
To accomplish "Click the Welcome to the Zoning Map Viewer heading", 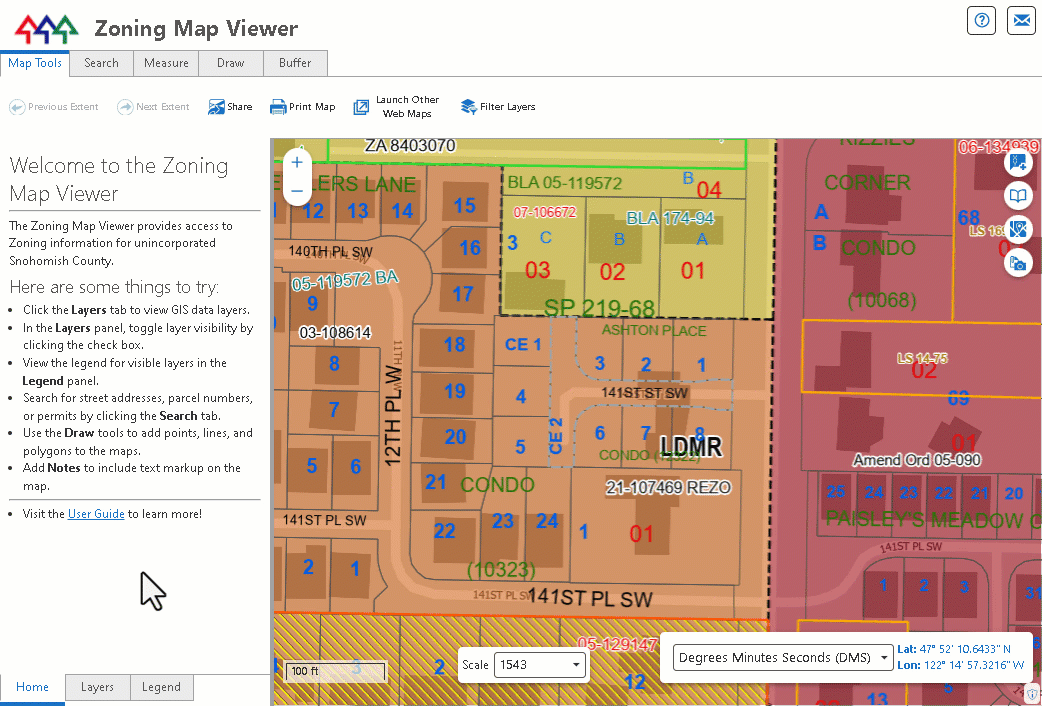I will pyautogui.click(x=119, y=179).
